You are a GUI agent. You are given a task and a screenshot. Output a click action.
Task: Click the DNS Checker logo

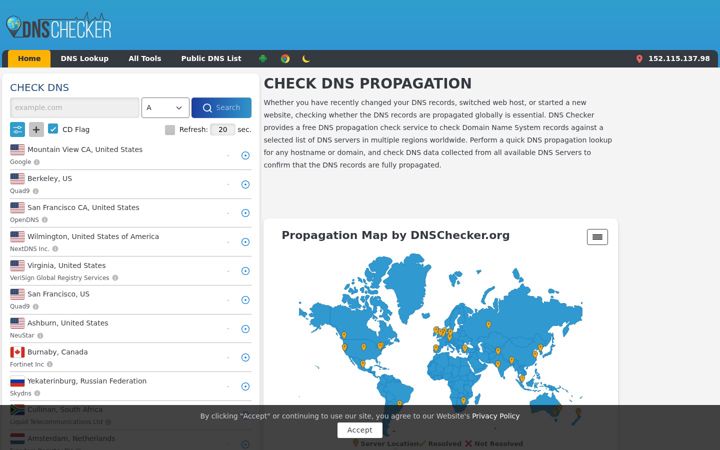pyautogui.click(x=59, y=27)
